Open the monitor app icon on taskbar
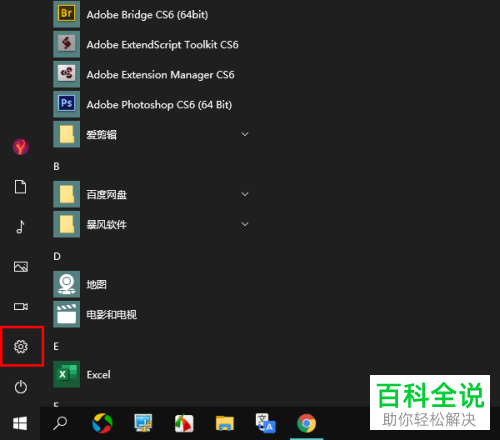This screenshot has width=500, height=440. click(143, 423)
